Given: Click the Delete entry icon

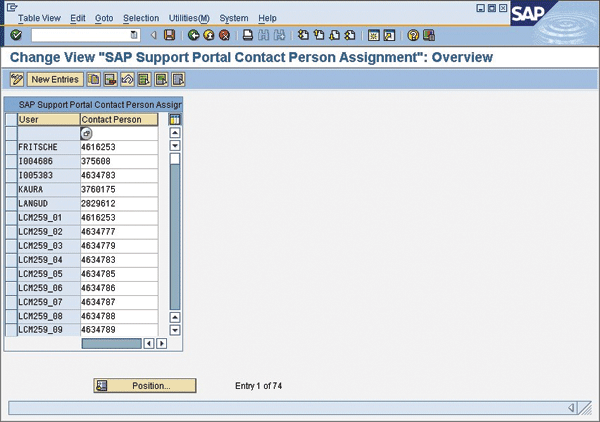Looking at the screenshot, I should pyautogui.click(x=110, y=80).
